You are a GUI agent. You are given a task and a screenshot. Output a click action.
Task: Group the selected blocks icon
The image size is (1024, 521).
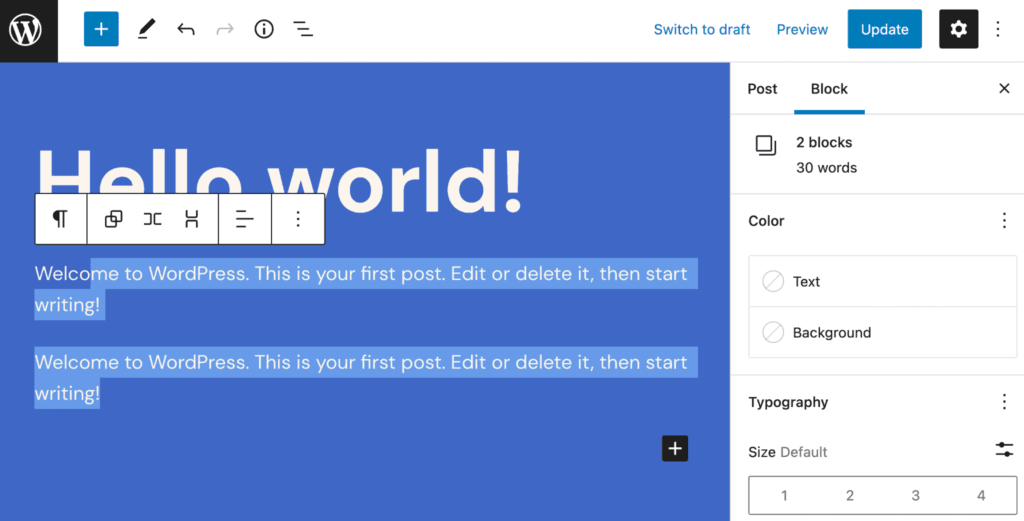tap(114, 219)
